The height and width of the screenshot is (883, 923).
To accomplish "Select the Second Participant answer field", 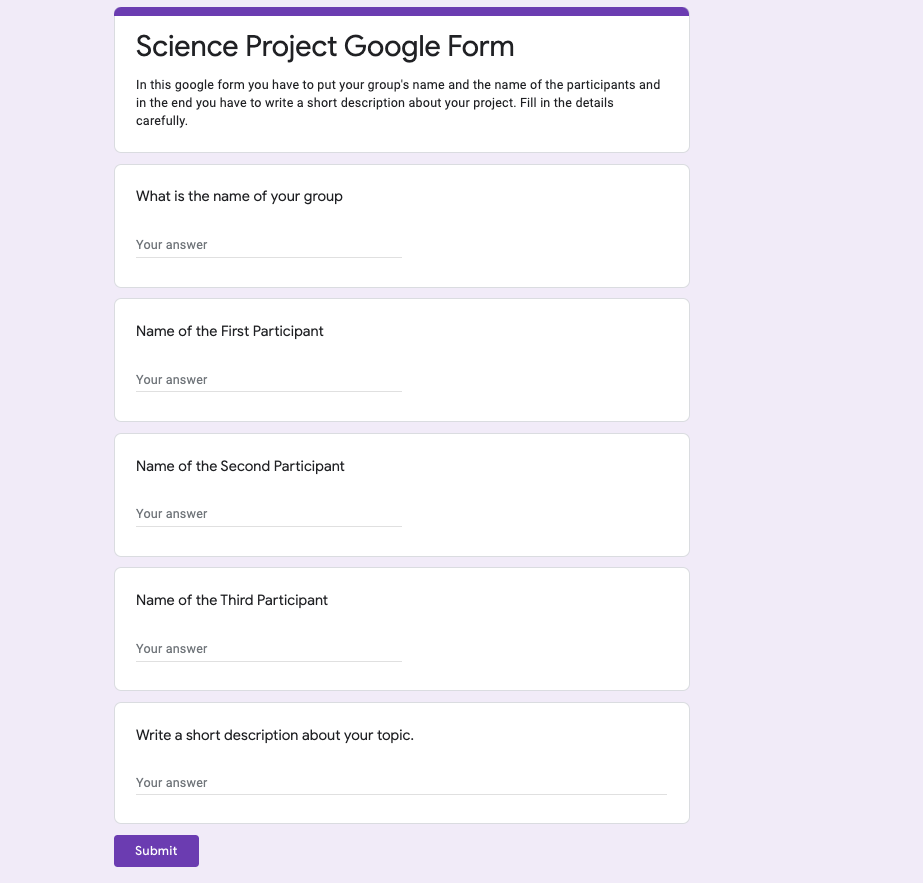I will (268, 514).
